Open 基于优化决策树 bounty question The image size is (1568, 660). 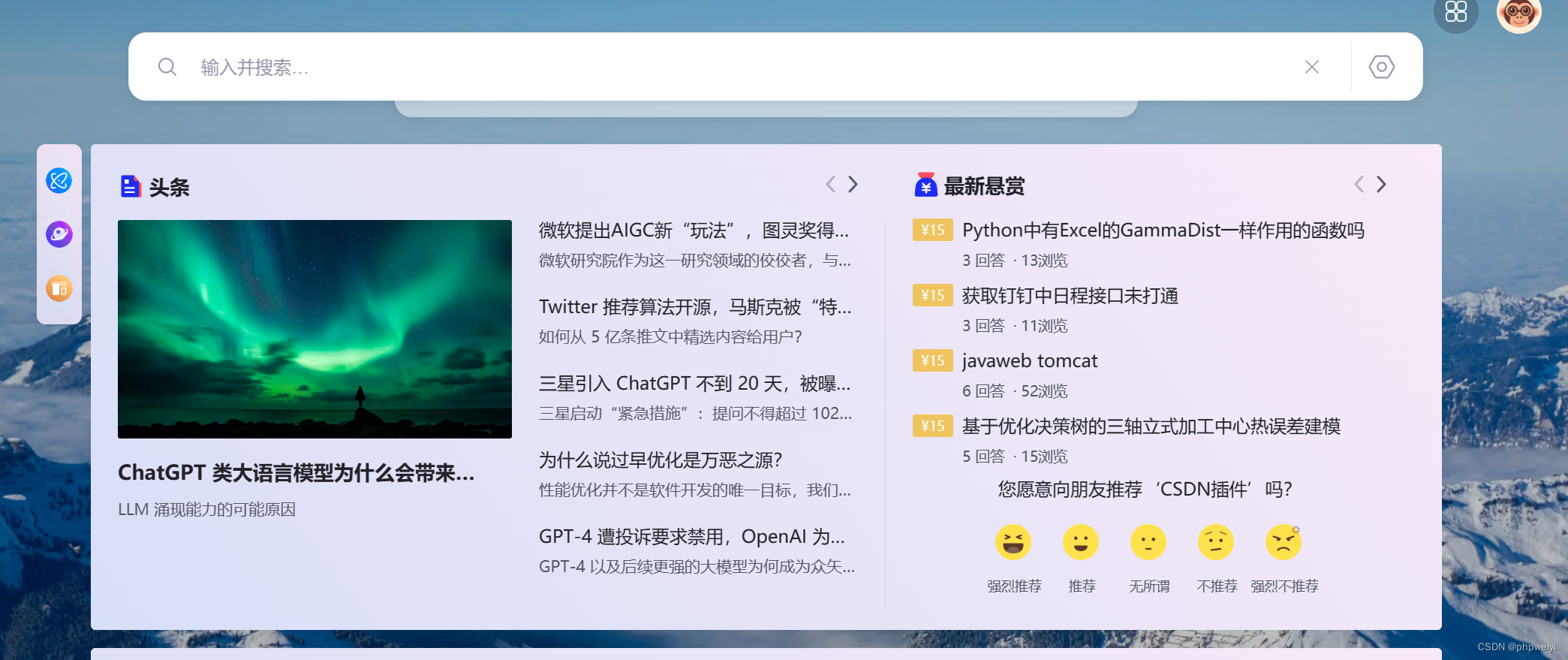(x=1151, y=426)
